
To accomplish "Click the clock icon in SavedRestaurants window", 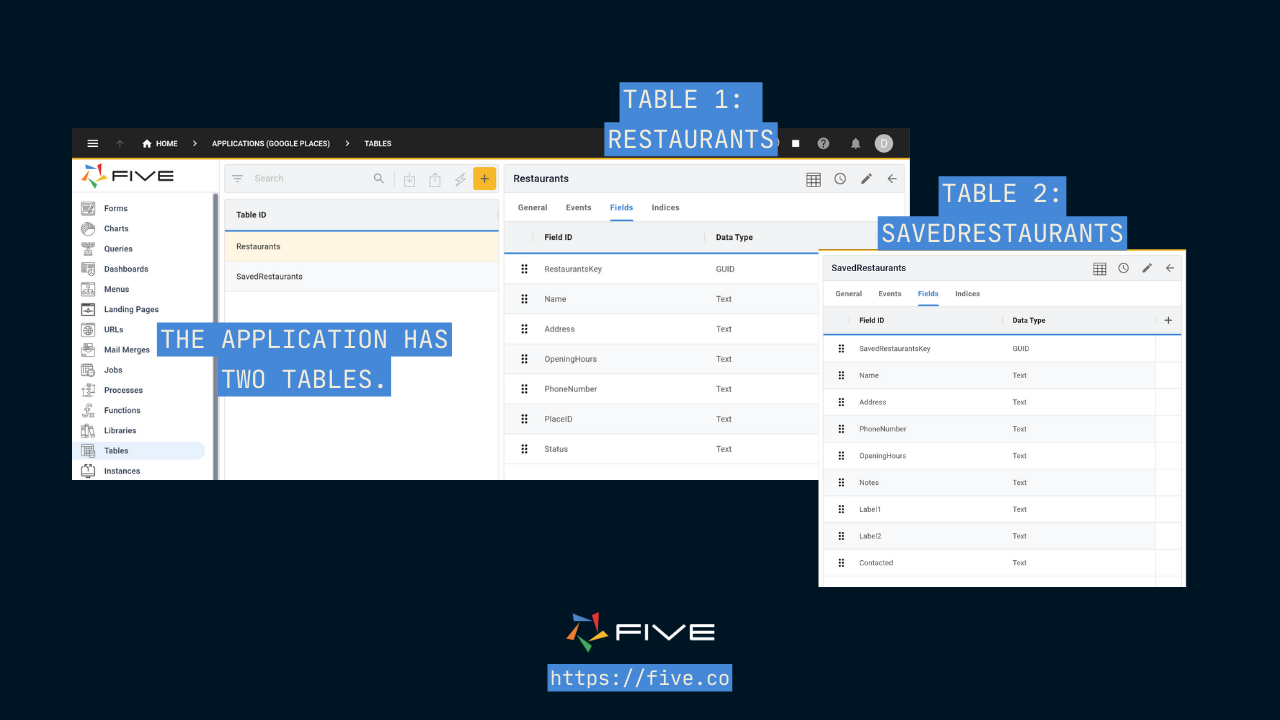I will (x=1124, y=268).
